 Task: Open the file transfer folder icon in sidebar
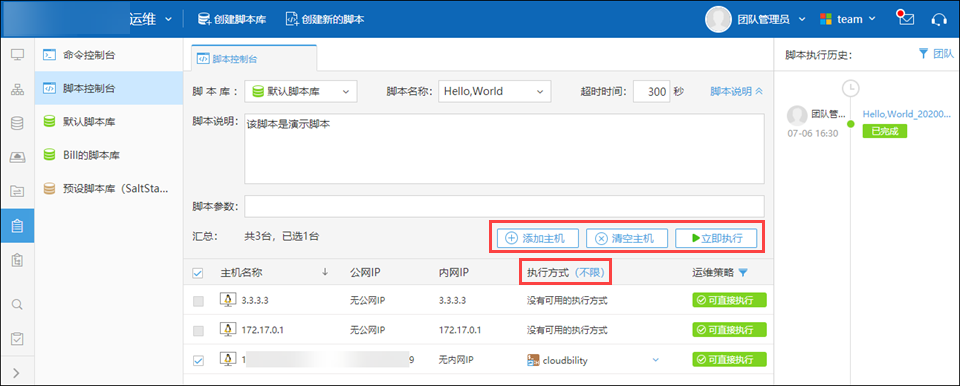pos(17,191)
